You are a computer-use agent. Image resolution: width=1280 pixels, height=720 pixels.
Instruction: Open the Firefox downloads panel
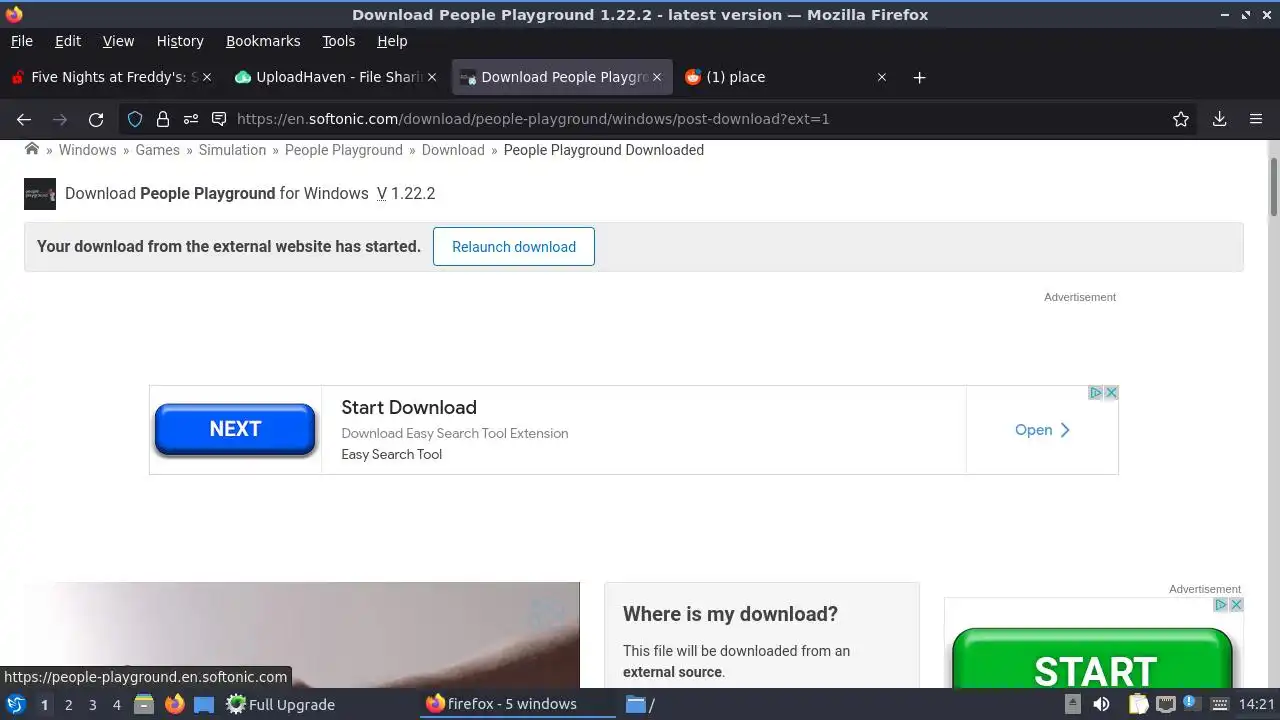[1219, 119]
